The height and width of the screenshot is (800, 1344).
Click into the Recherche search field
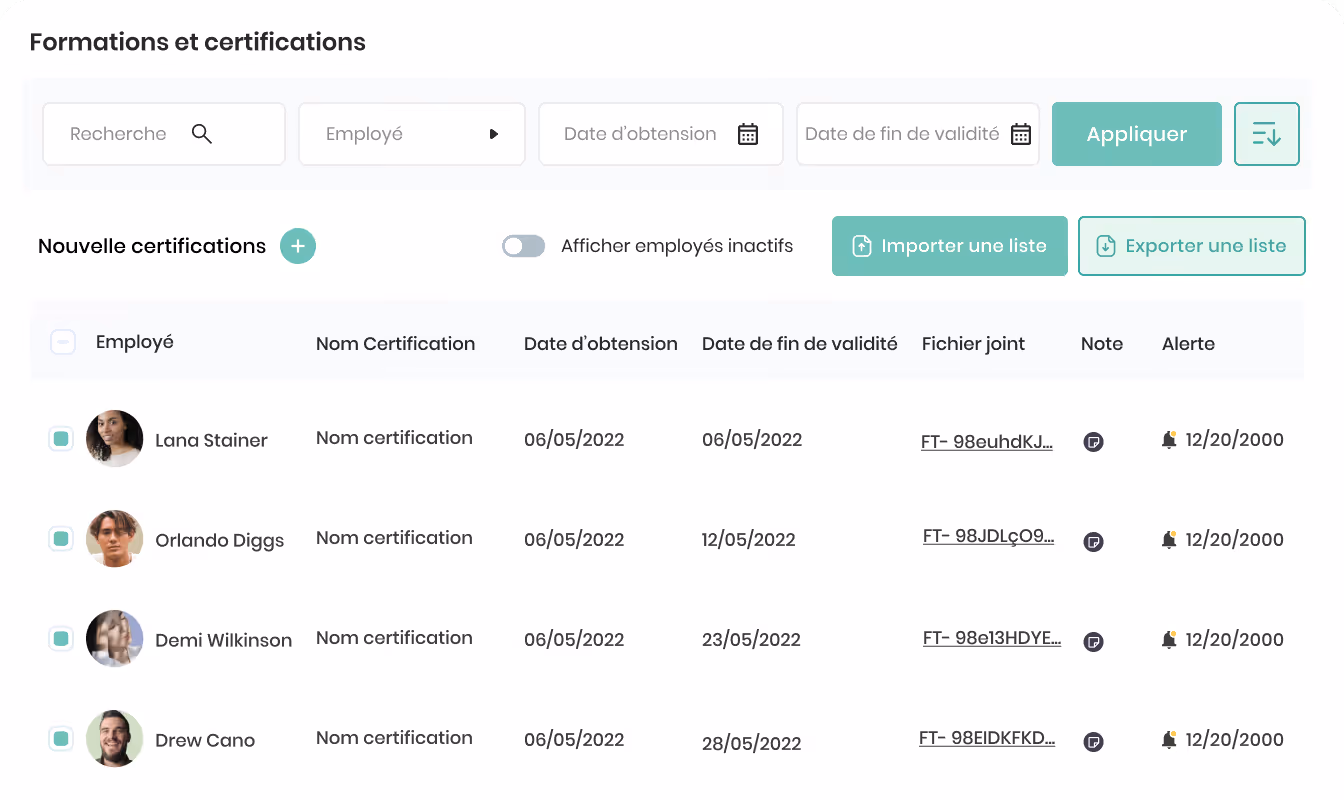tap(164, 134)
